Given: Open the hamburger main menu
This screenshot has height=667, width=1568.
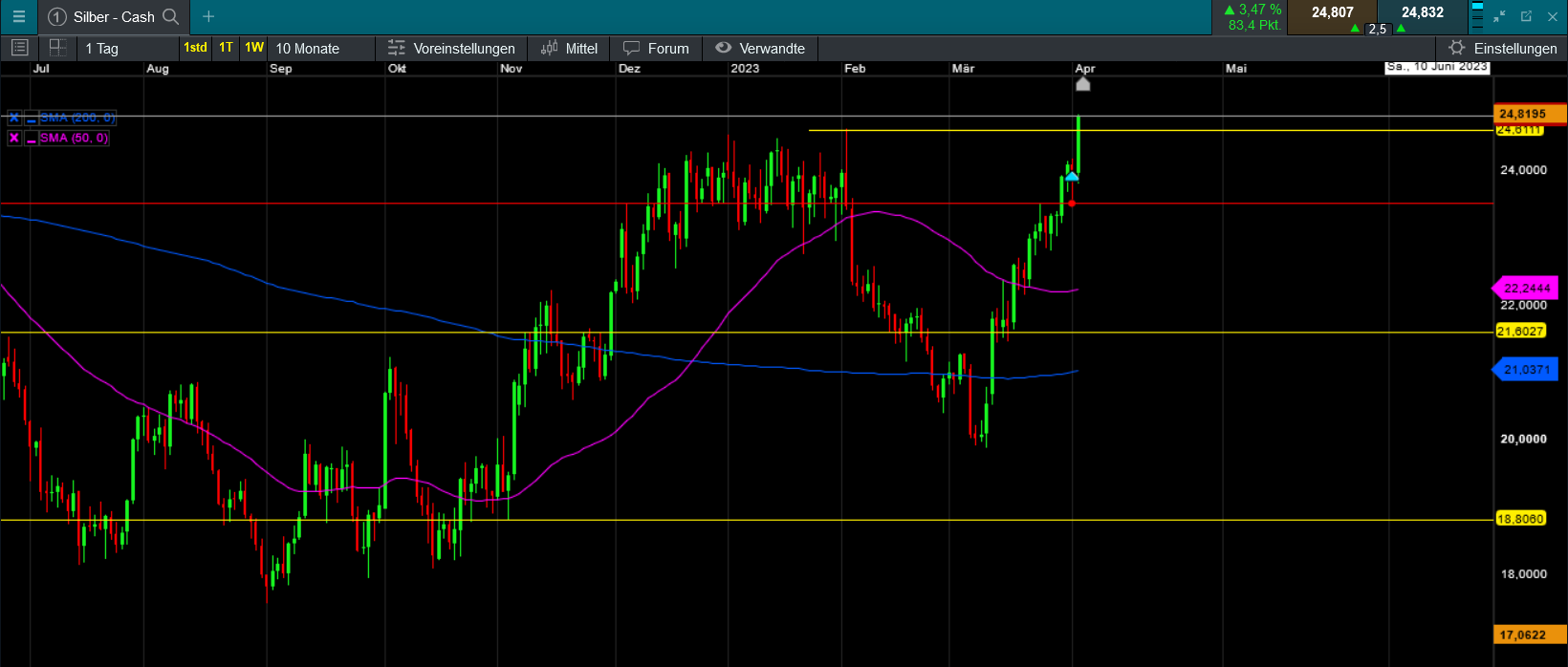Looking at the screenshot, I should coord(18,16).
